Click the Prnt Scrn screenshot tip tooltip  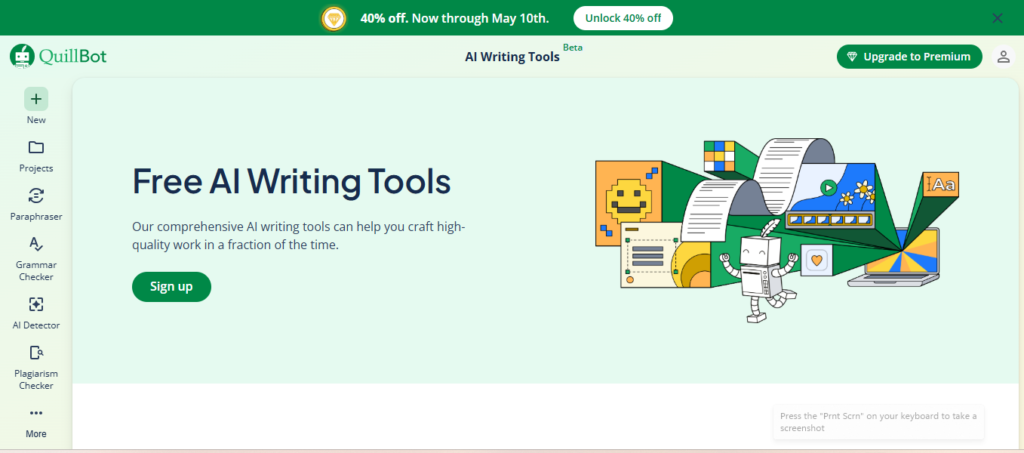(878, 422)
